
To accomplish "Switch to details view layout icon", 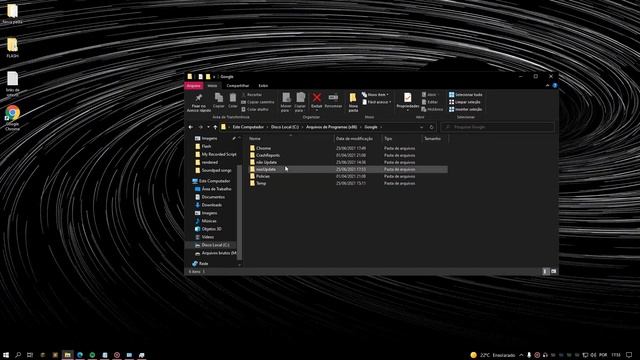I will (x=546, y=271).
